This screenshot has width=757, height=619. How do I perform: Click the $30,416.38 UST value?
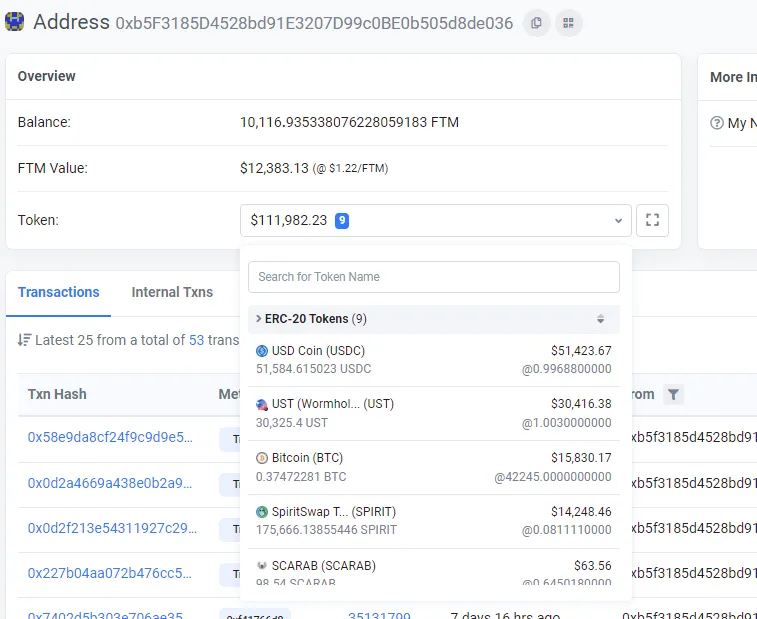(x=581, y=404)
